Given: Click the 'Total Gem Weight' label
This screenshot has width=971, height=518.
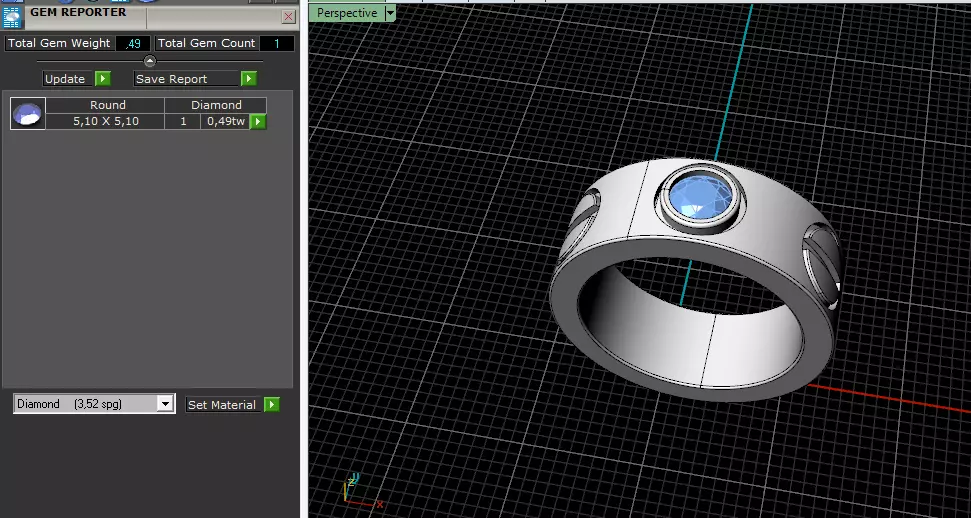Looking at the screenshot, I should [x=59, y=43].
